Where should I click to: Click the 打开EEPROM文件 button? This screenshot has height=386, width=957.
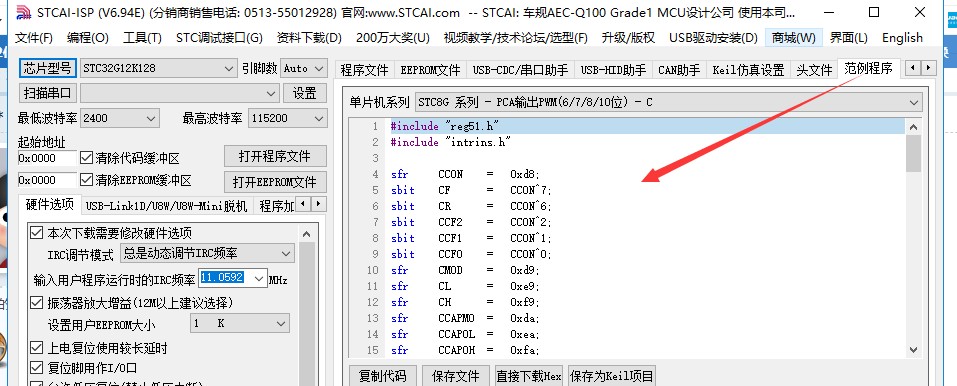pos(275,182)
